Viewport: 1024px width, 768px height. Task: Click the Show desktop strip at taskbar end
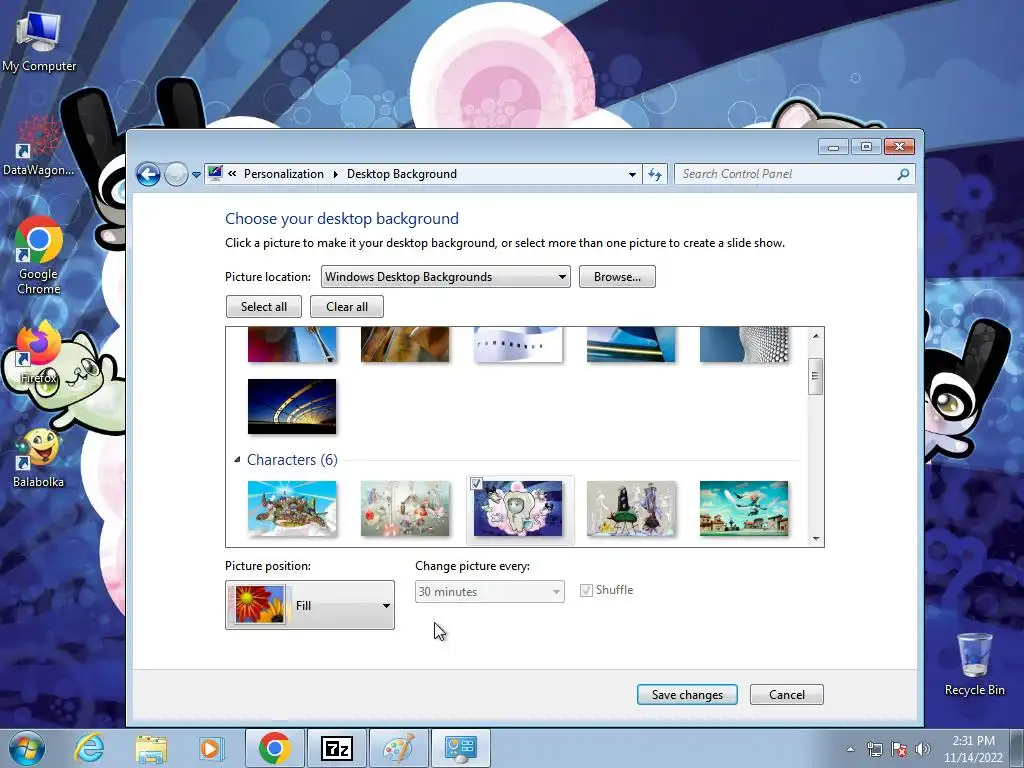[x=1017, y=748]
